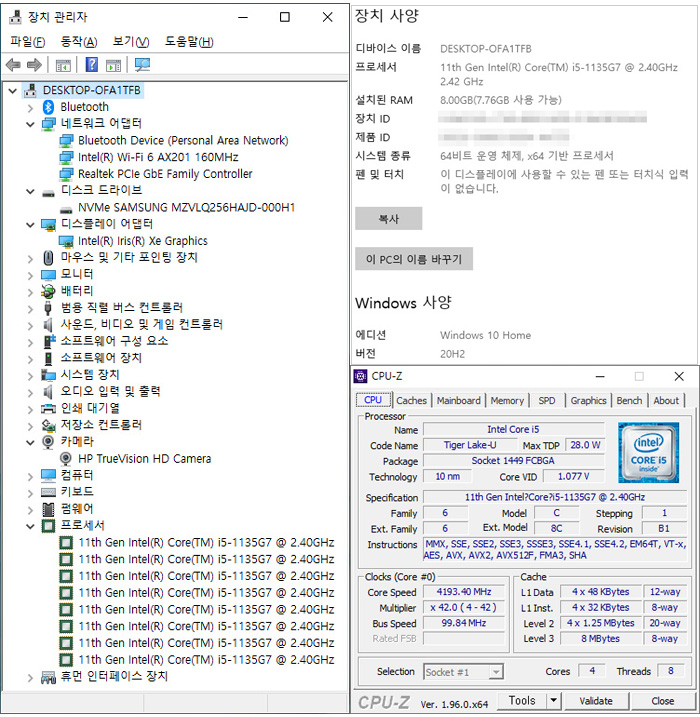Click the Forward arrow in Device Manager toolbar

(34, 65)
